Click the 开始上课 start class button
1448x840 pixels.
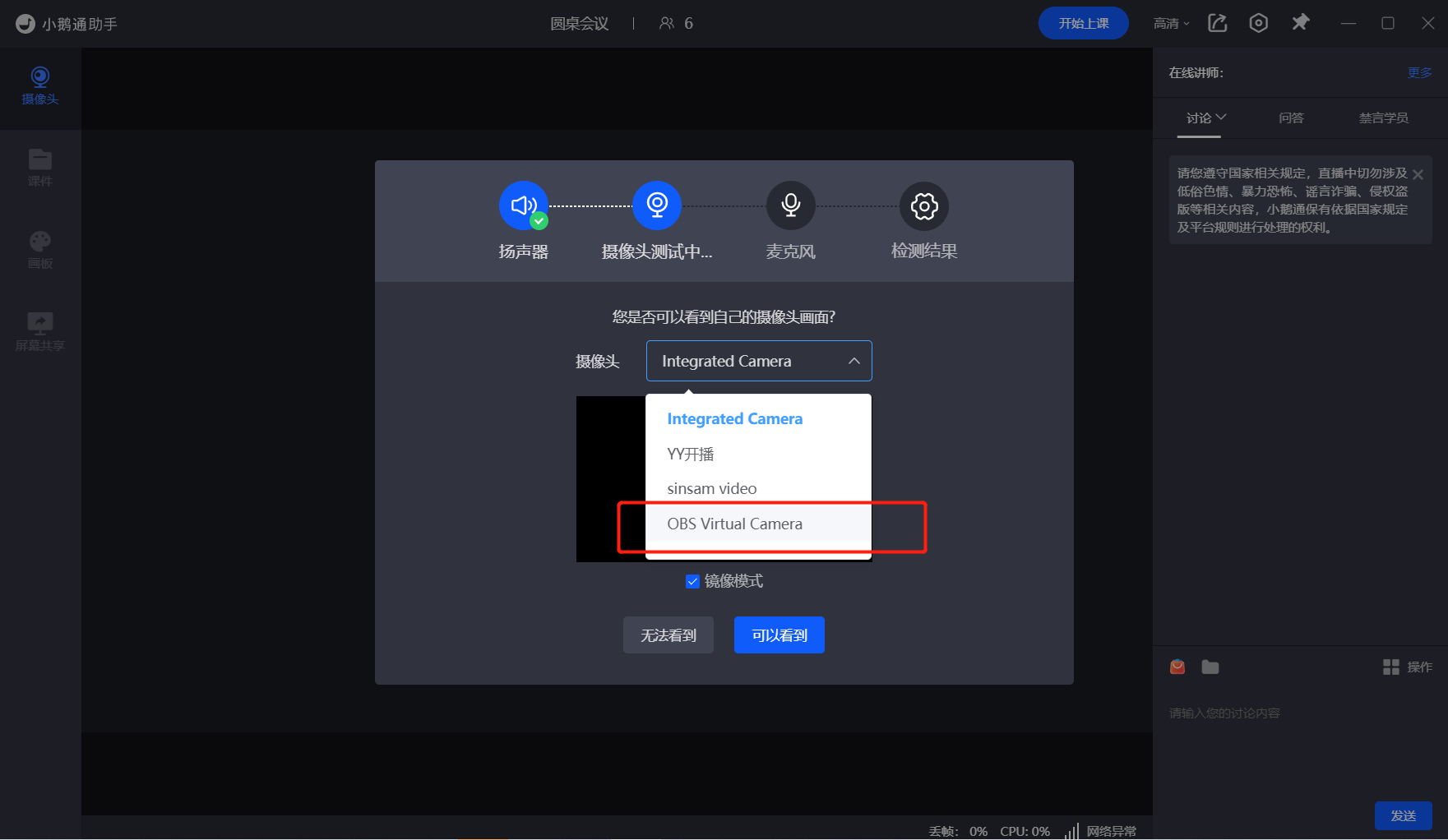[1084, 23]
